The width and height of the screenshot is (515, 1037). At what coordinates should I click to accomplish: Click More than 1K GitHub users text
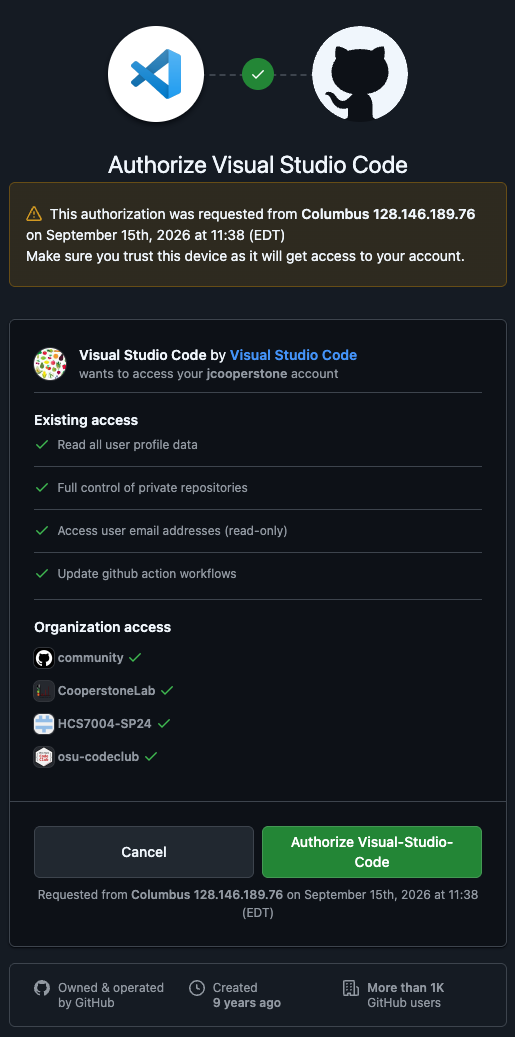point(406,995)
